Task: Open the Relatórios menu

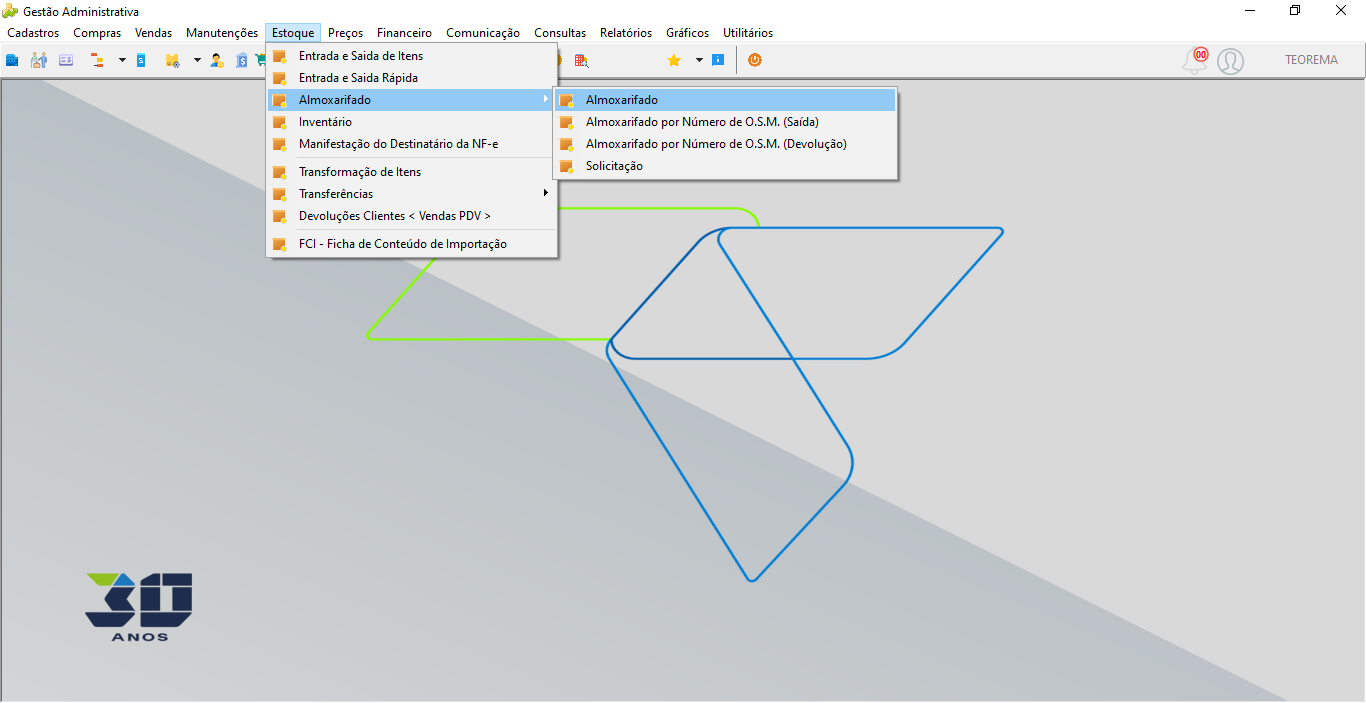Action: pos(626,33)
